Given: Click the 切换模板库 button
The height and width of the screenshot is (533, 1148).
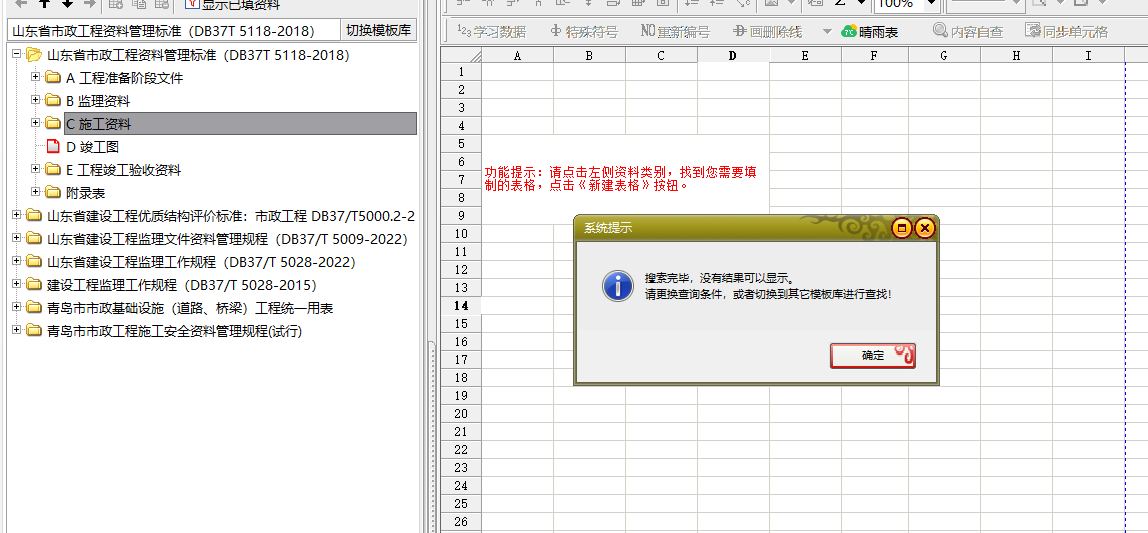Looking at the screenshot, I should 378,31.
